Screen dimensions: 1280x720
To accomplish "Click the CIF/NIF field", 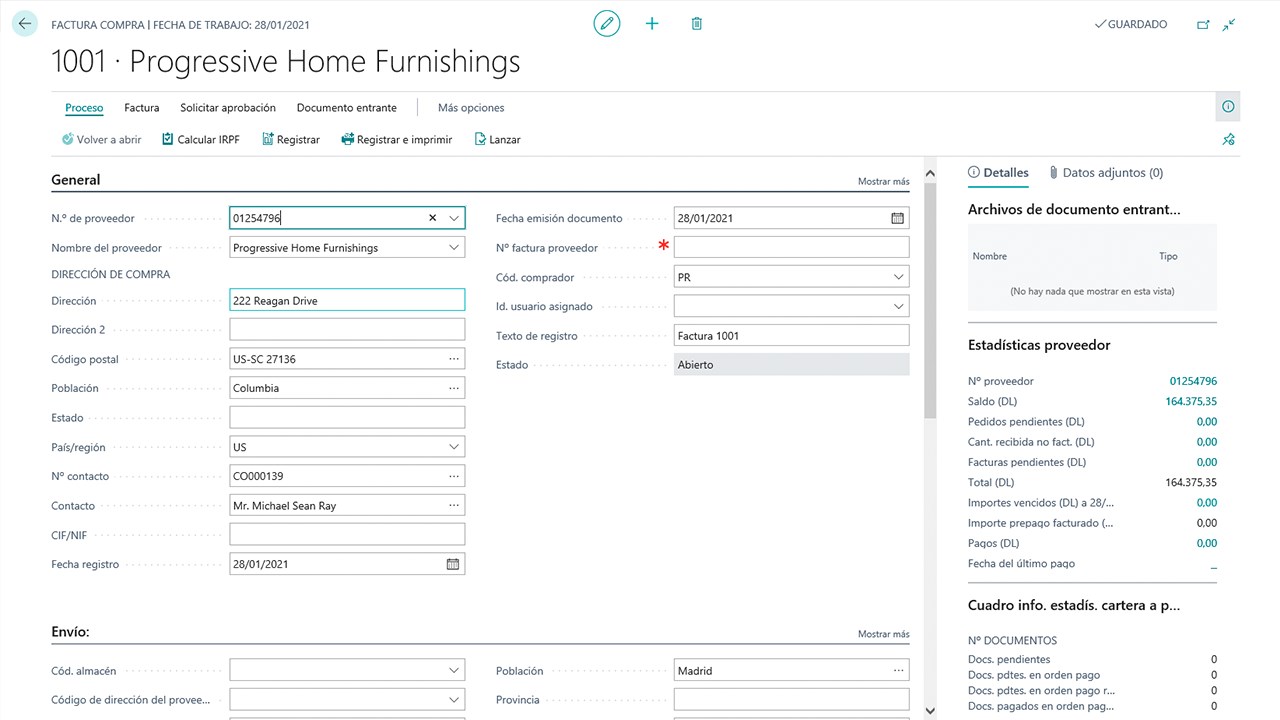I will (x=347, y=535).
